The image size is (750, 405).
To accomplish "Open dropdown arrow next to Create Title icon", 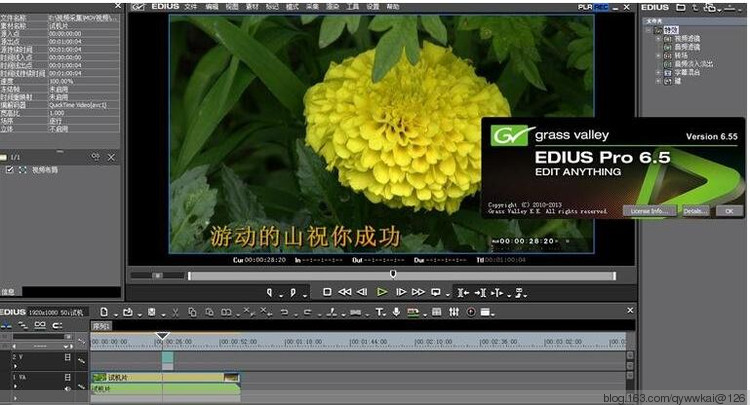I will [x=386, y=315].
